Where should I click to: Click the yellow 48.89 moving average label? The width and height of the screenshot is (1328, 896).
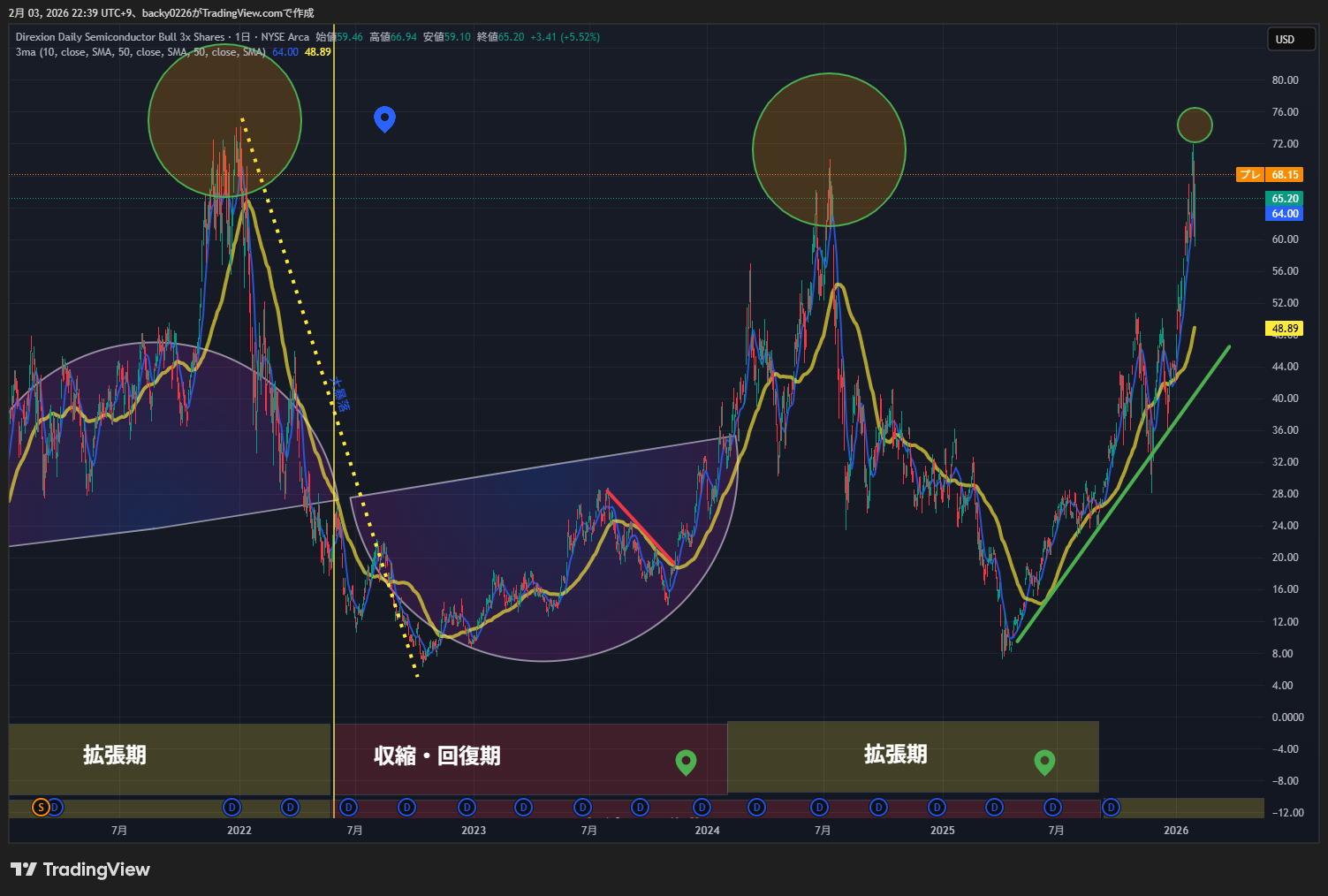pos(1284,329)
